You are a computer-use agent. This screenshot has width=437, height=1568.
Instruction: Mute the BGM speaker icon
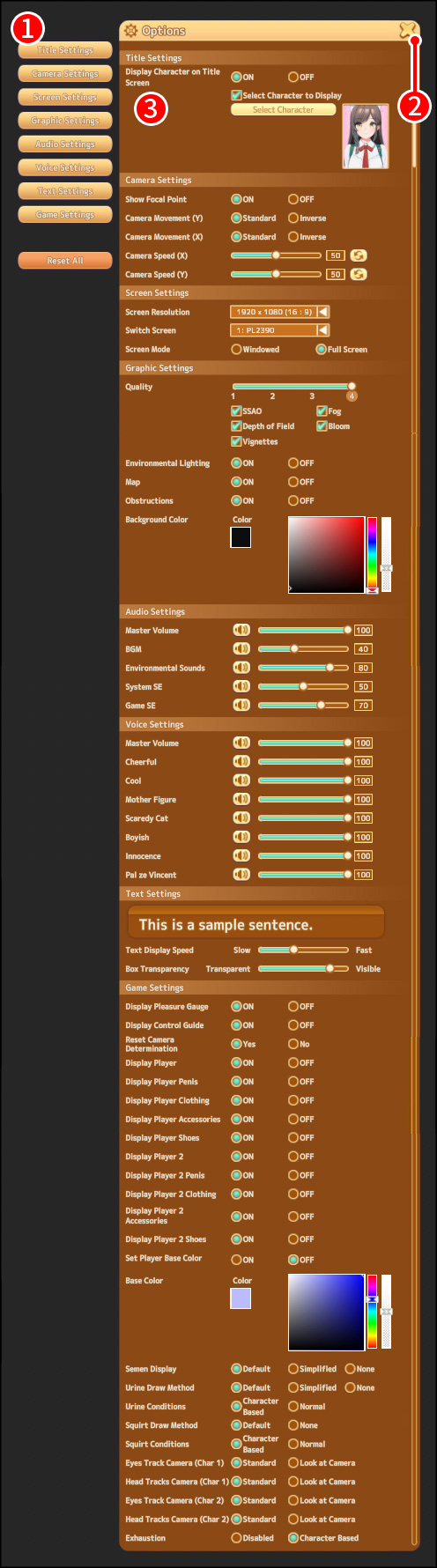click(x=241, y=649)
